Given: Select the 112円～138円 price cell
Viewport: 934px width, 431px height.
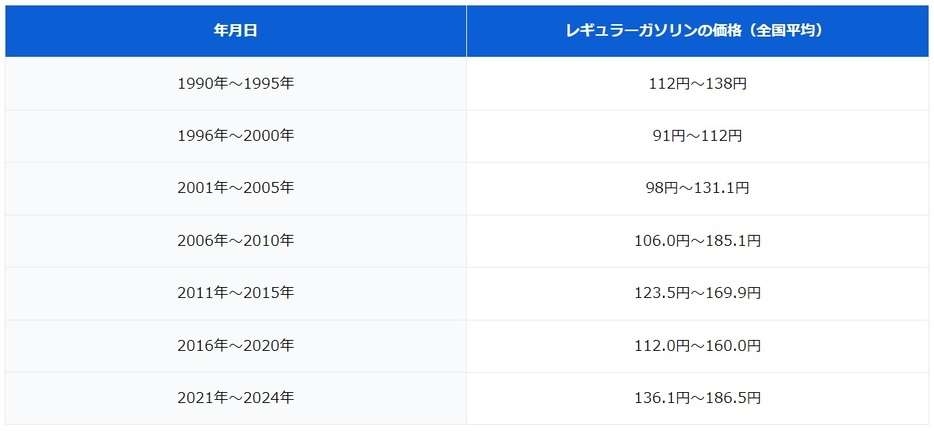Looking at the screenshot, I should [x=698, y=84].
